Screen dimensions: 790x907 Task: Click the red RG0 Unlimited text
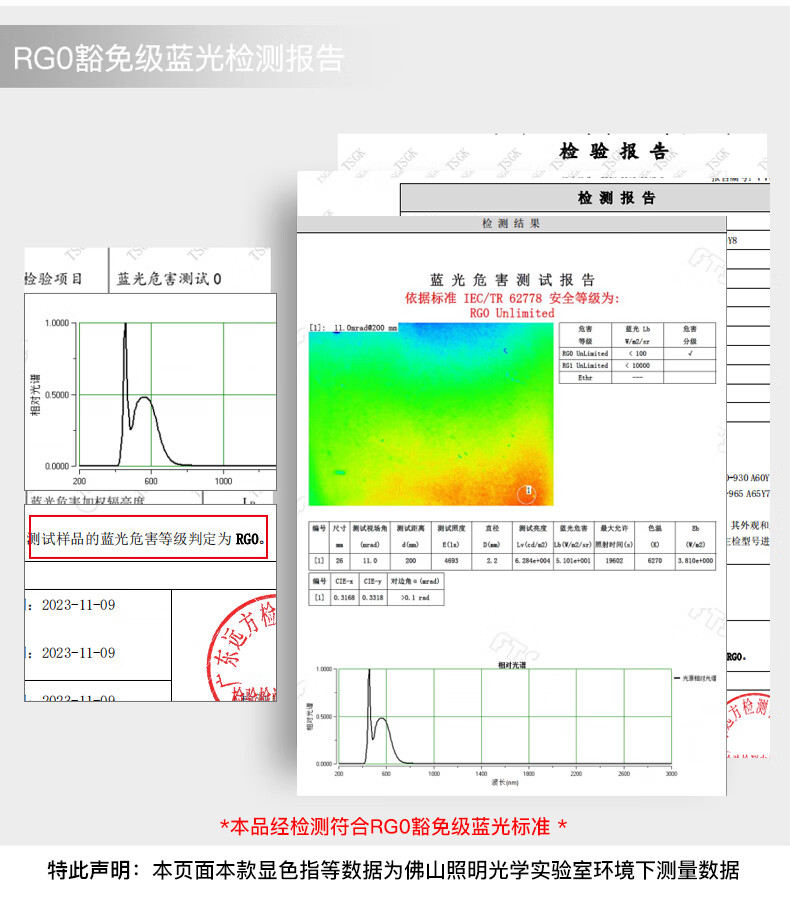pyautogui.click(x=512, y=313)
